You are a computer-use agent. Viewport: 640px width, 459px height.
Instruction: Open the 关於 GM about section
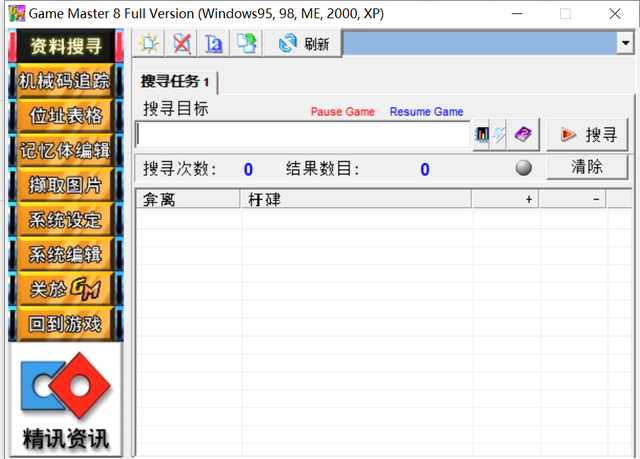coord(66,289)
